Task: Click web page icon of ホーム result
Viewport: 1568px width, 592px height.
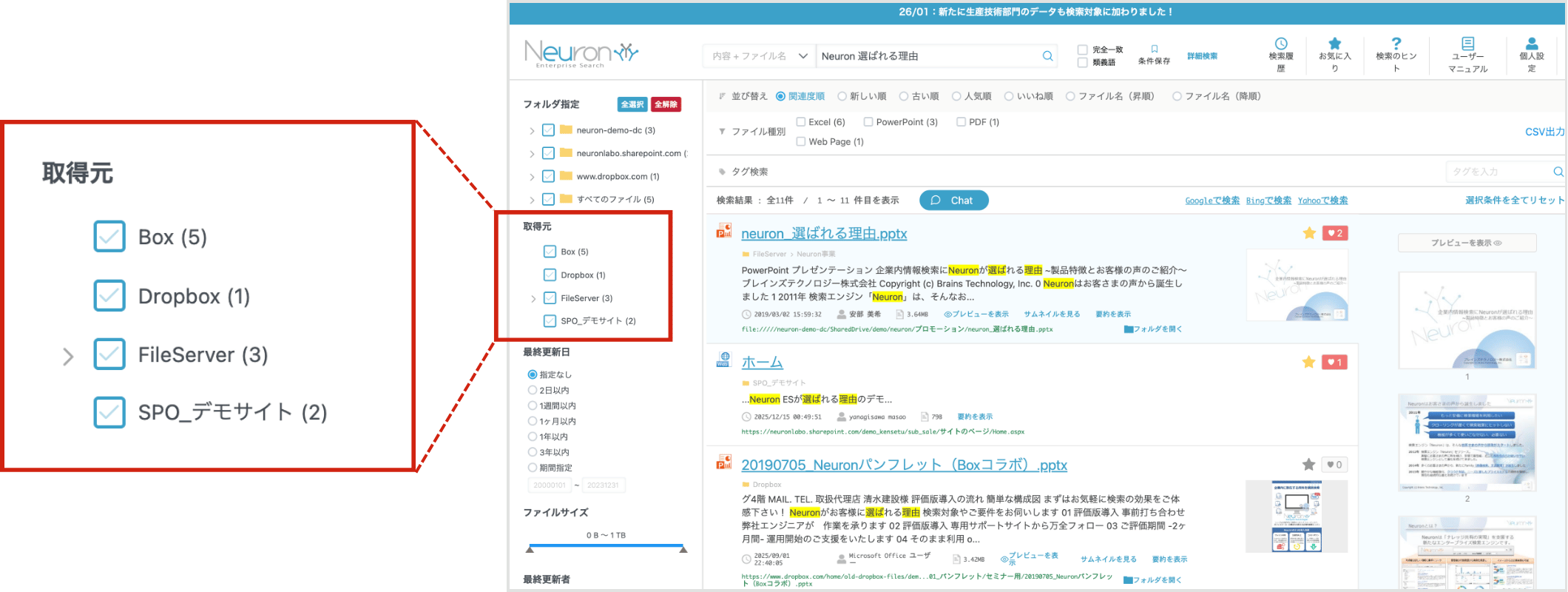Action: pos(723,360)
